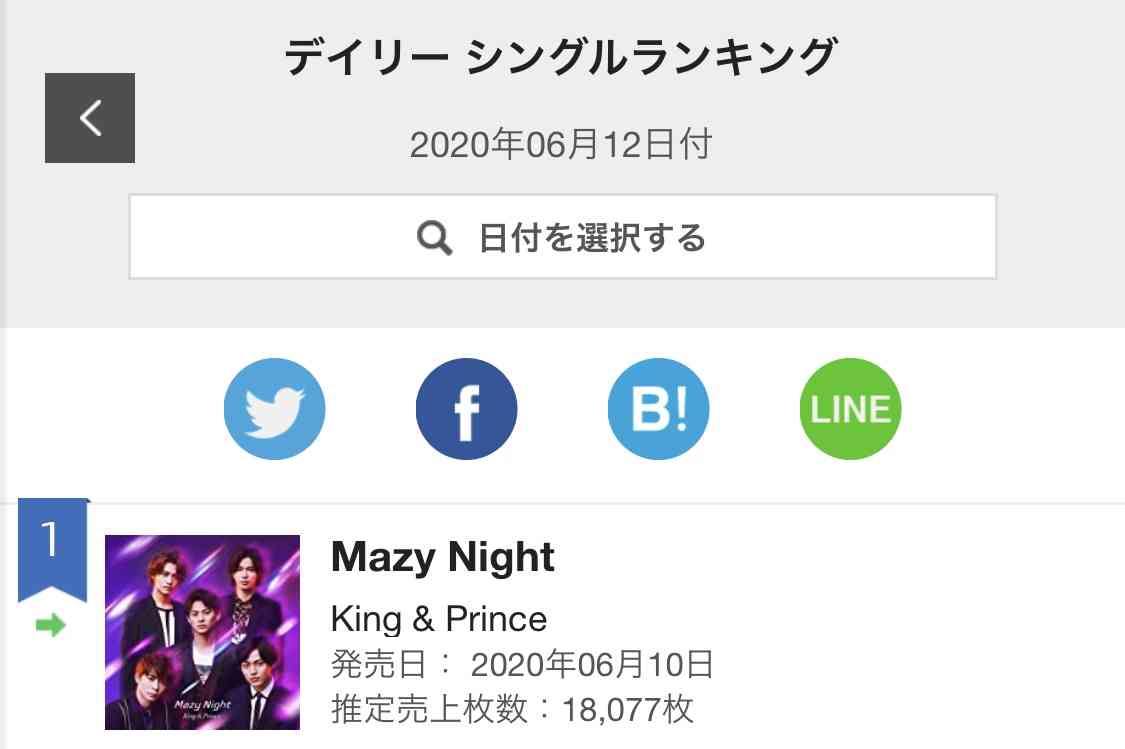This screenshot has height=749, width=1125.
Task: Click the デイリー シングルランキング heading
Action: [x=561, y=57]
